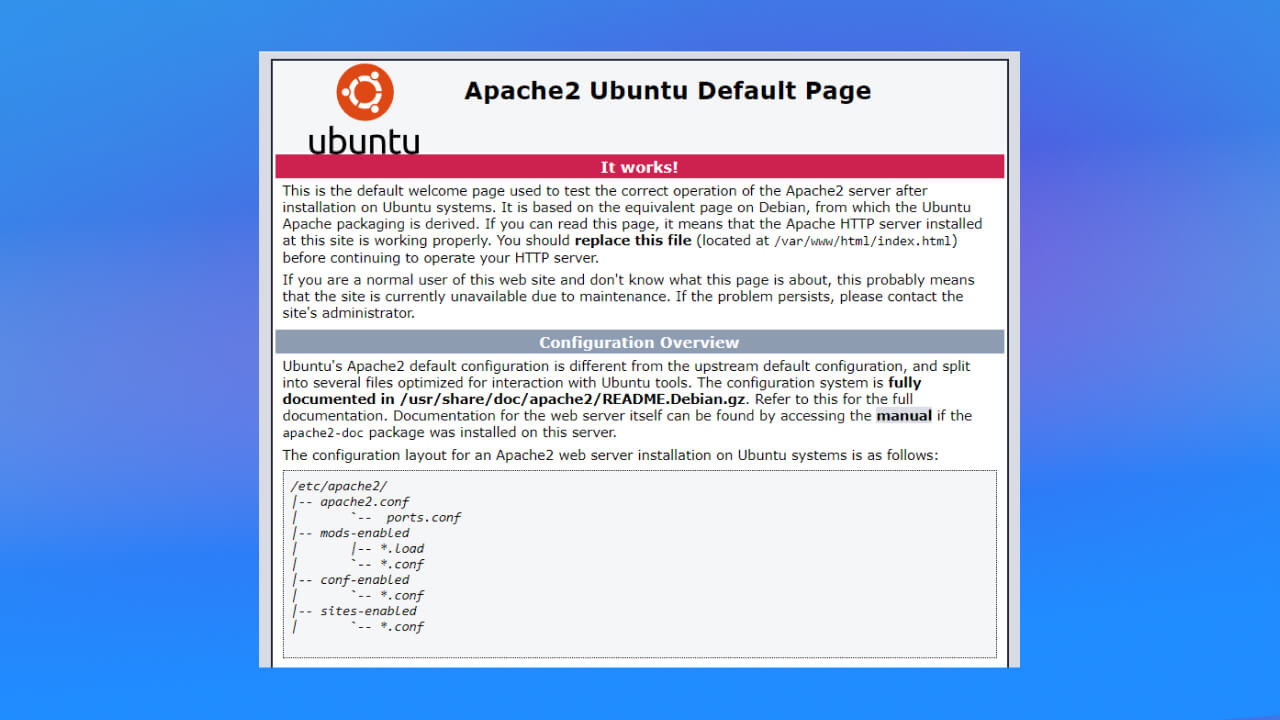Viewport: 1280px width, 720px height.
Task: Click the ports.conf tree entry
Action: [423, 518]
